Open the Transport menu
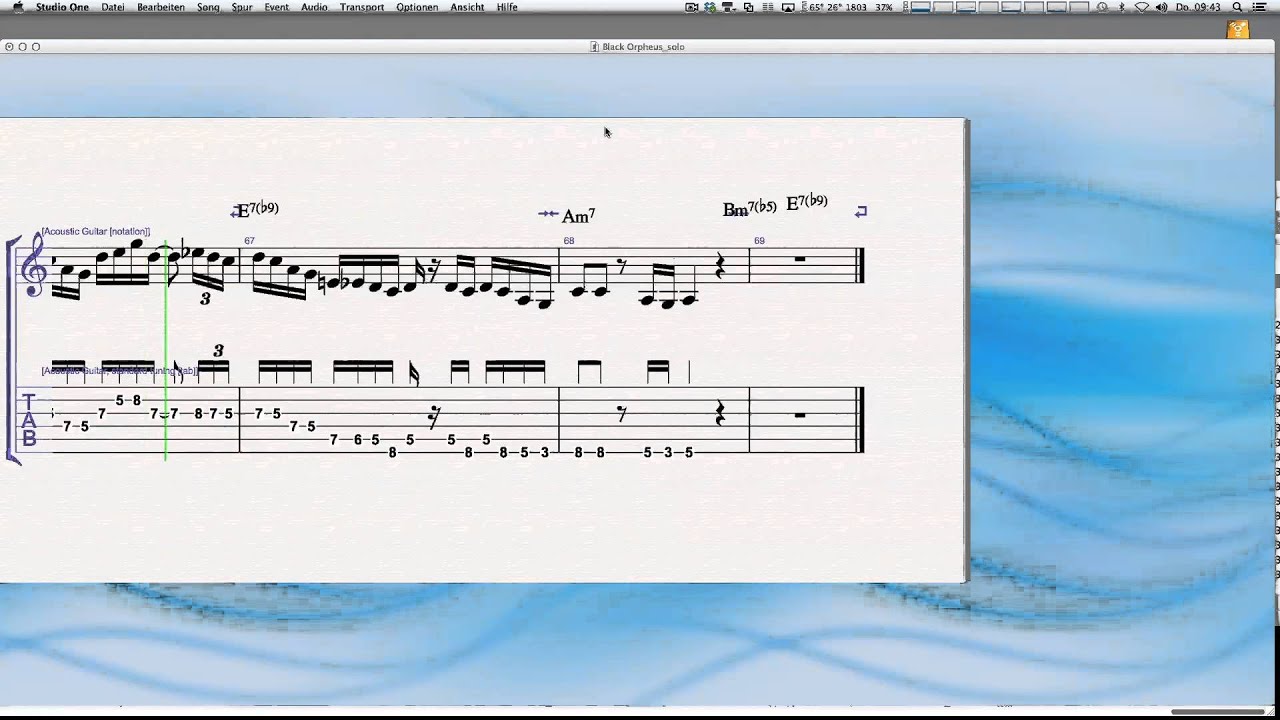1280x720 pixels. coord(362,7)
